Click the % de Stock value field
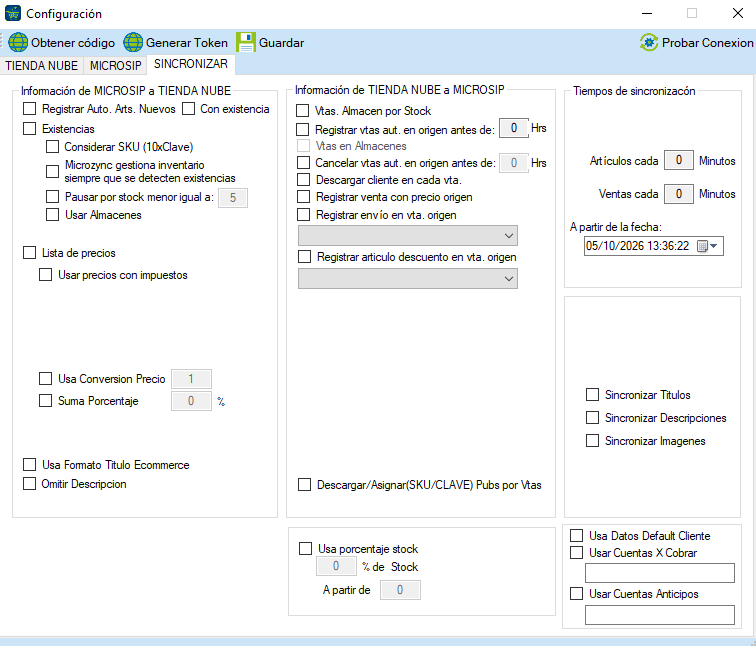The width and height of the screenshot is (756, 646). point(336,566)
